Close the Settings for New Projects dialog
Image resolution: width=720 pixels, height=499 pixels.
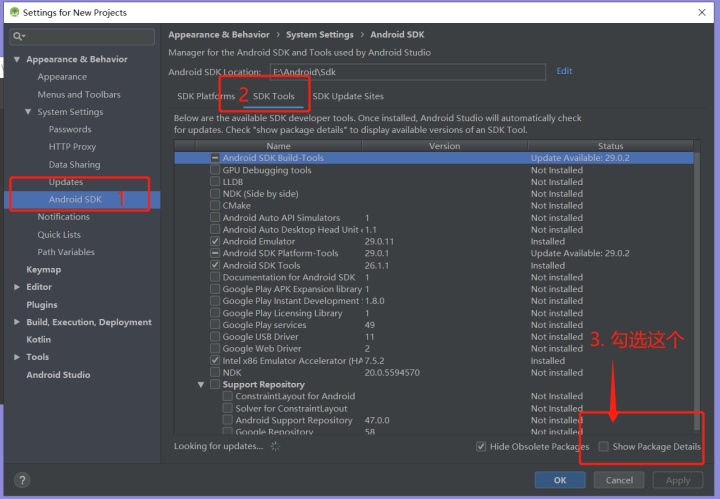pos(702,12)
